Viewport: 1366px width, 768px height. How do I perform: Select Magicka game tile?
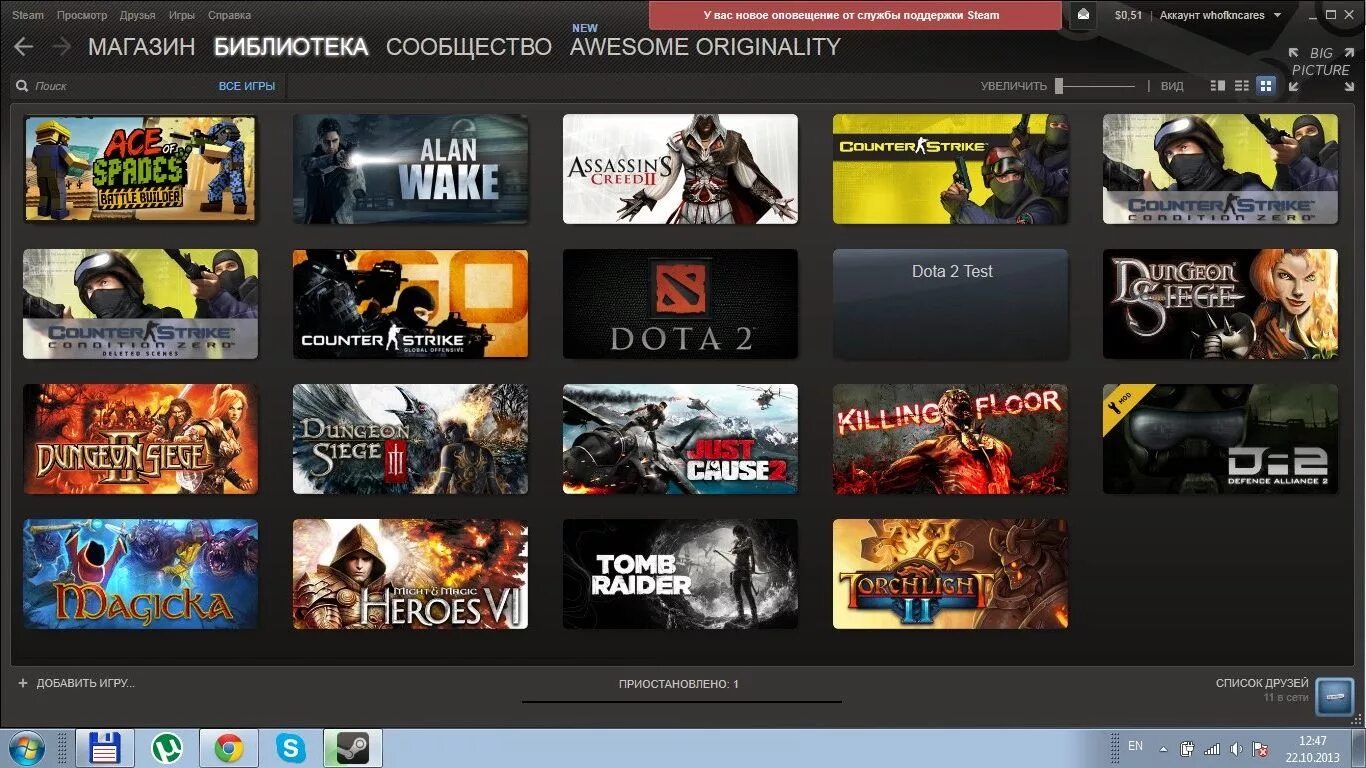tap(140, 574)
